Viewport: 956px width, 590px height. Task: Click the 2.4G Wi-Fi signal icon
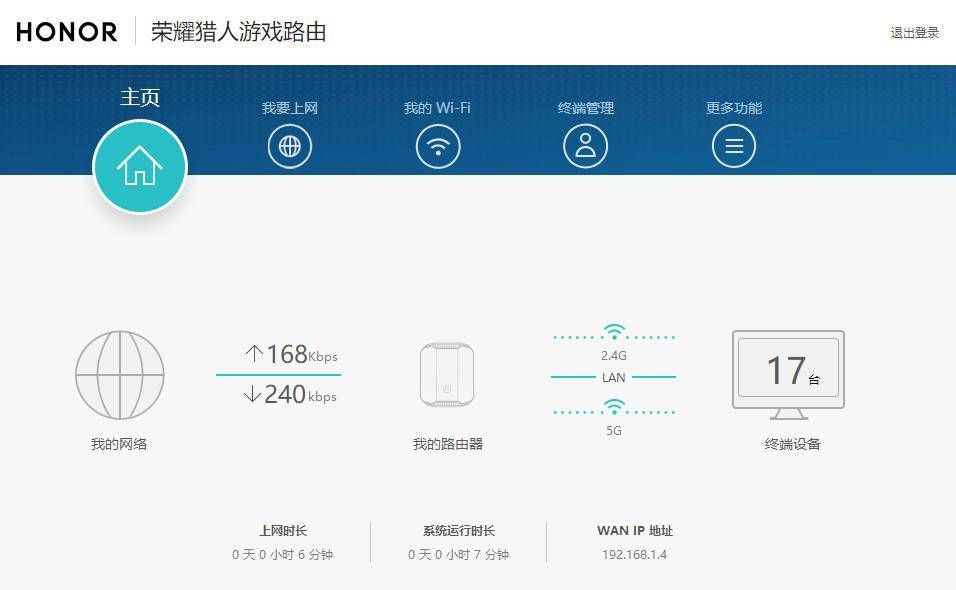pyautogui.click(x=614, y=332)
